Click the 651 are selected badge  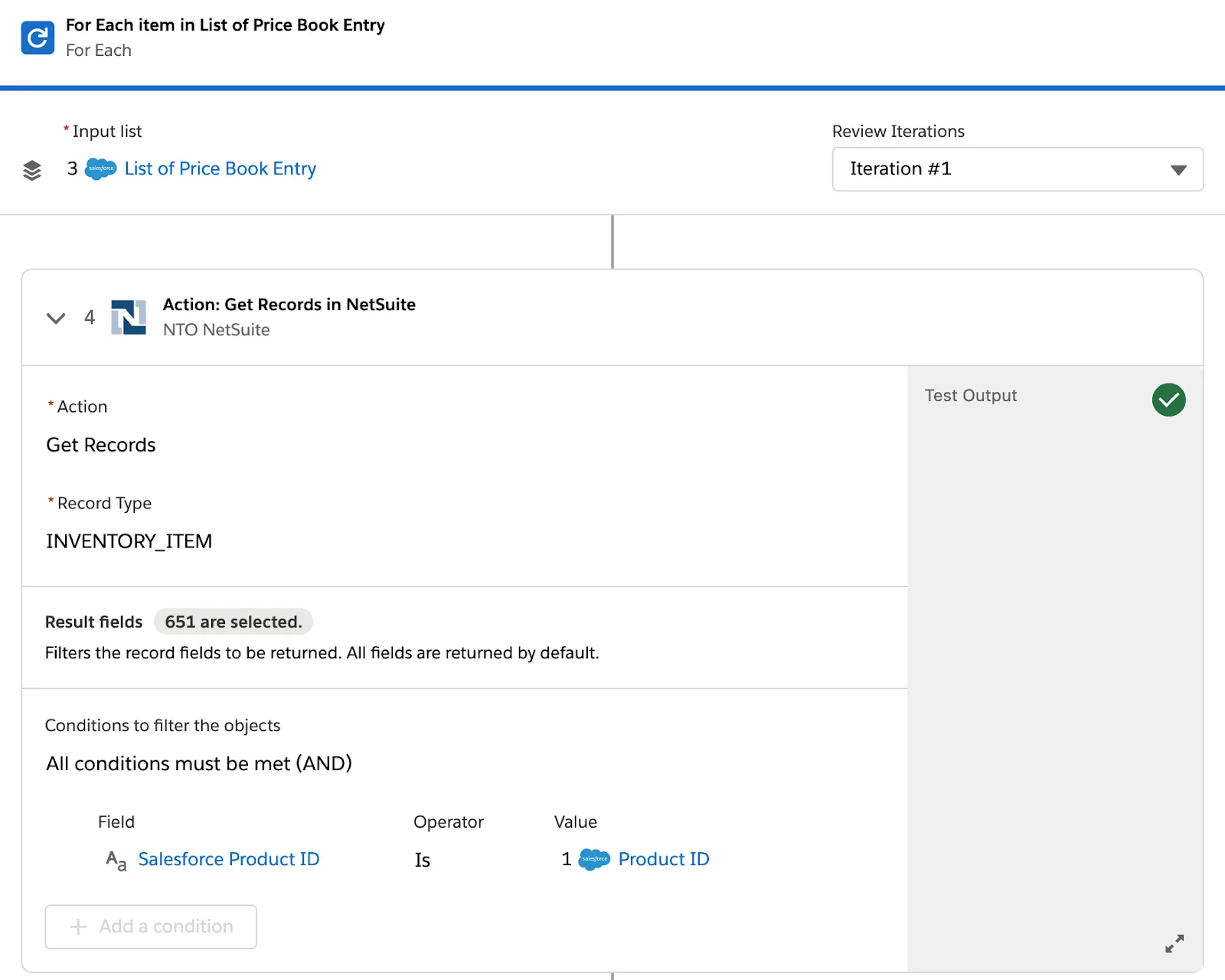pos(233,622)
